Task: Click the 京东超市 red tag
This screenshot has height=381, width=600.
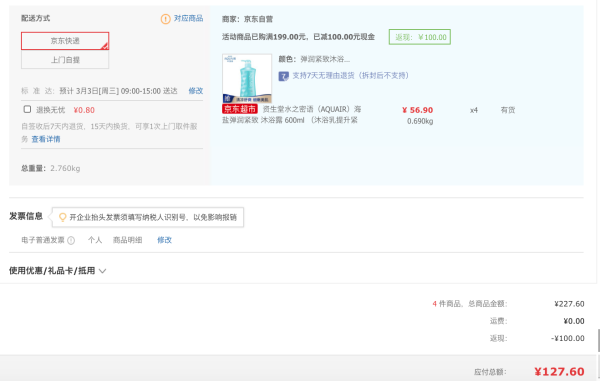Action: [240, 109]
